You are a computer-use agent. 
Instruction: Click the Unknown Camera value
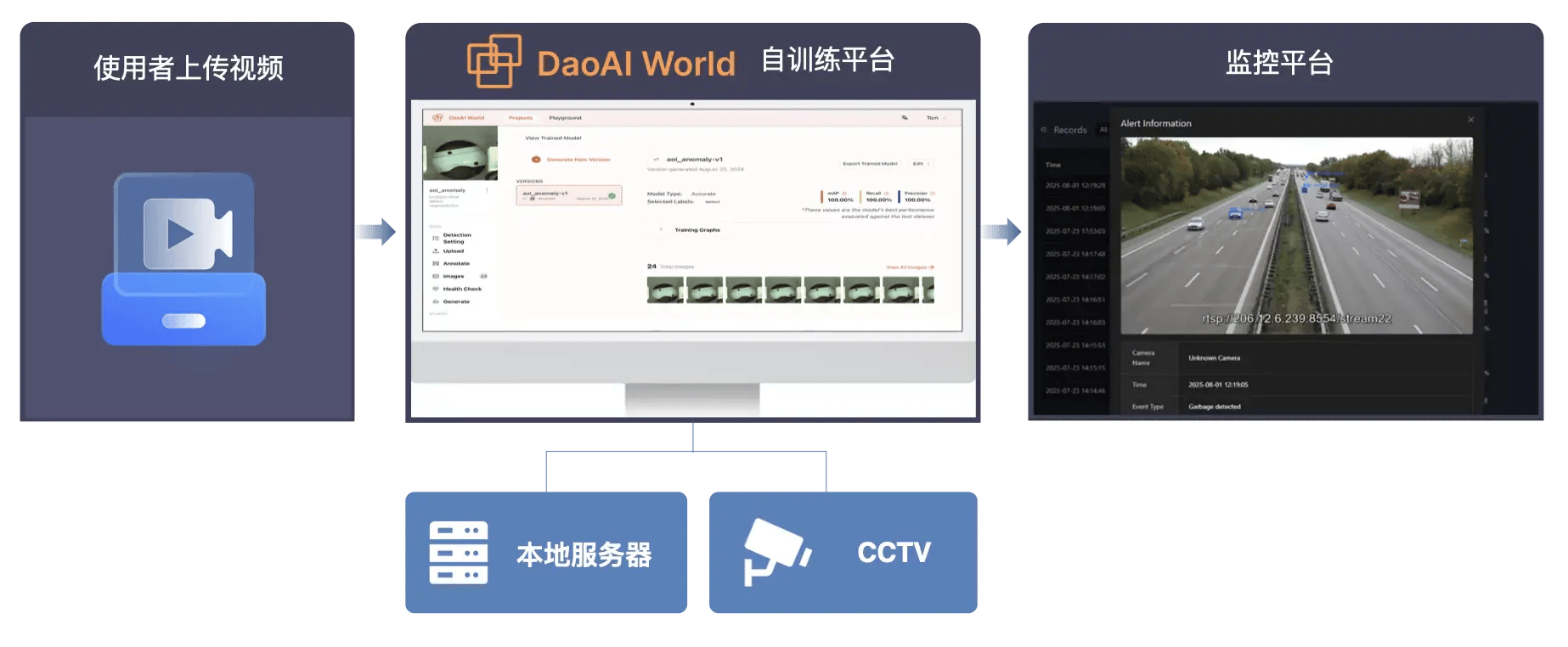tap(1214, 358)
